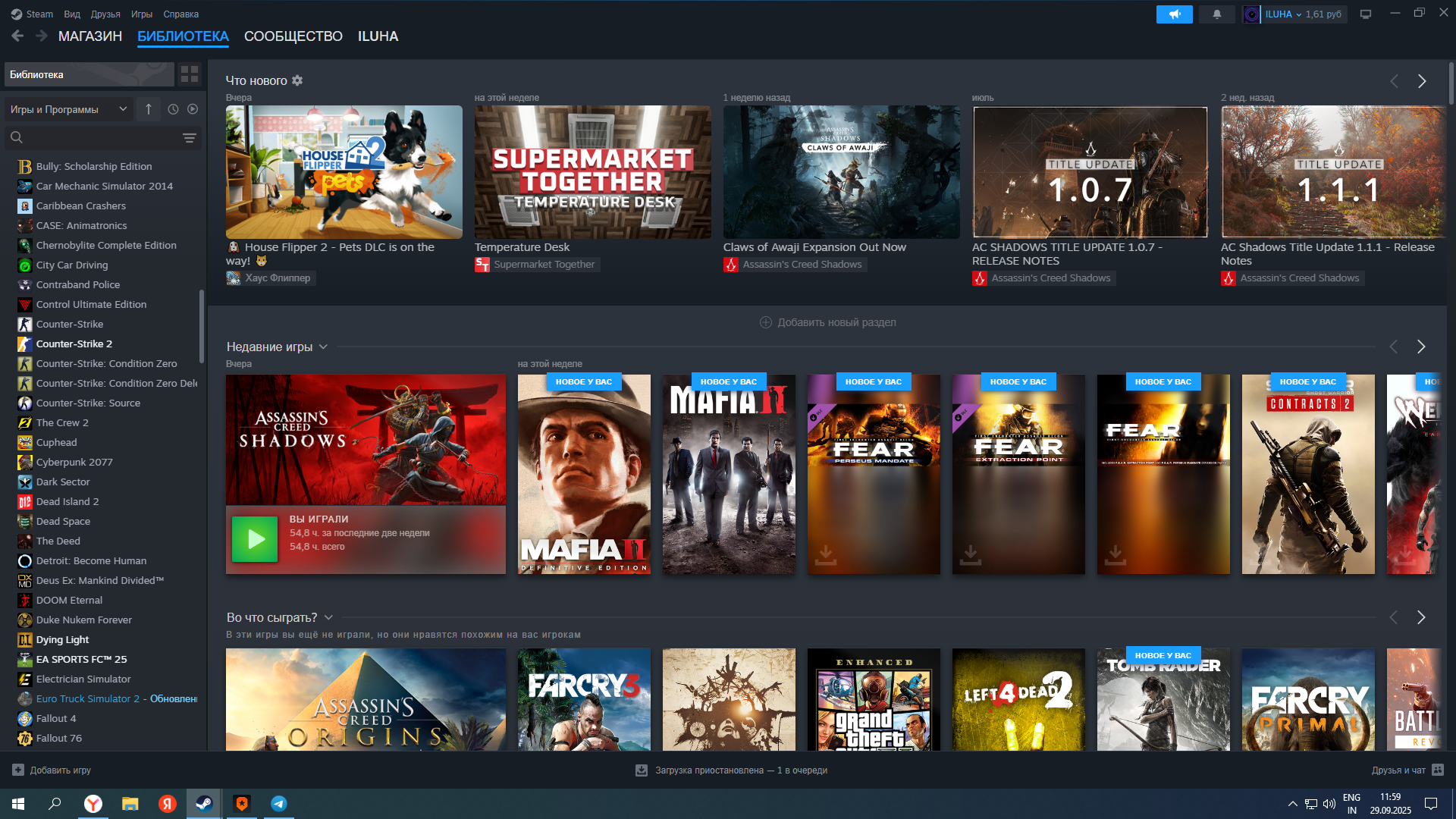This screenshot has width=1456, height=819.
Task: Go to previous Recent Games items
Action: (1393, 347)
